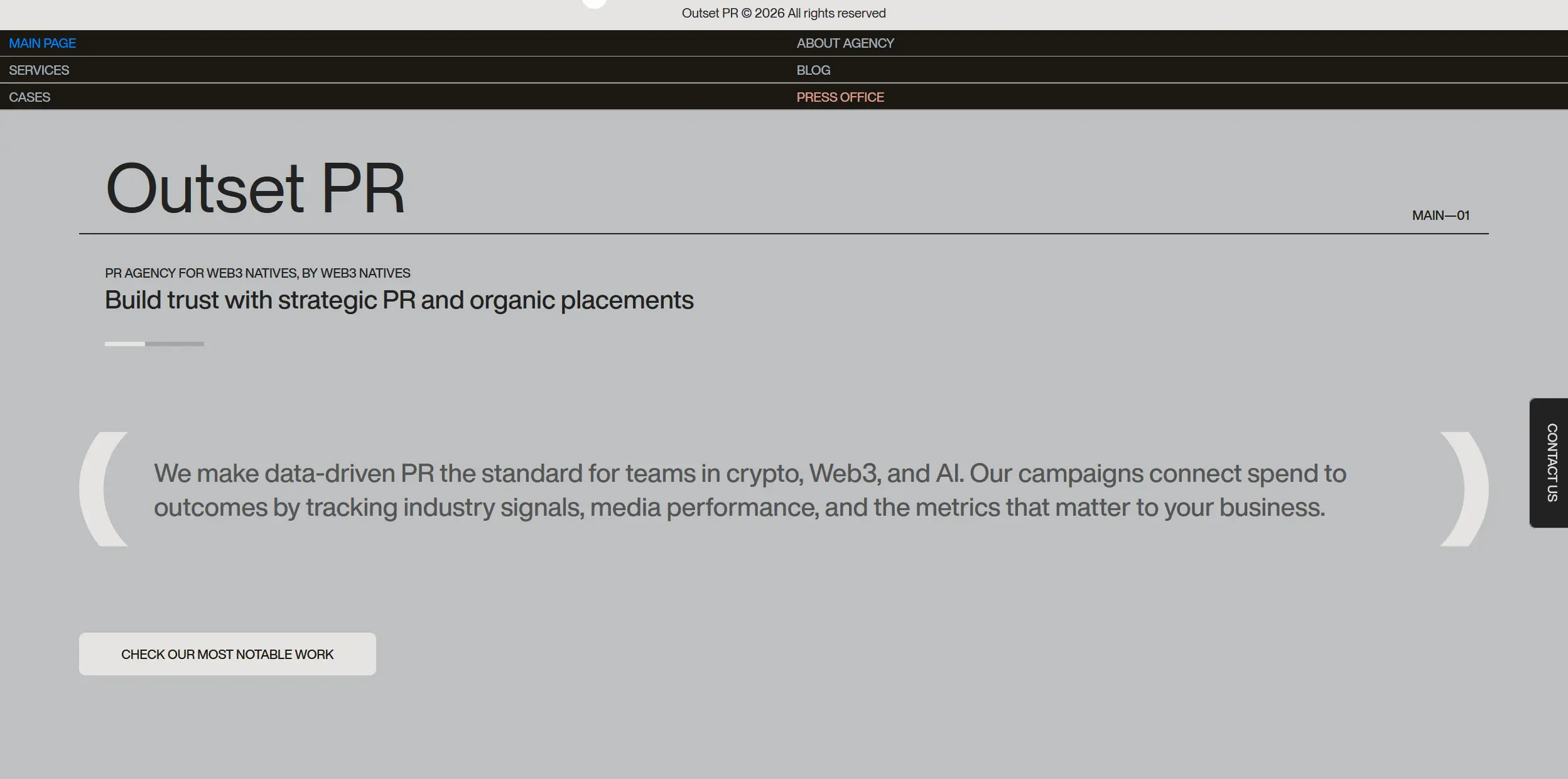
Task: Click the MAIN—01 section label
Action: (x=1441, y=215)
